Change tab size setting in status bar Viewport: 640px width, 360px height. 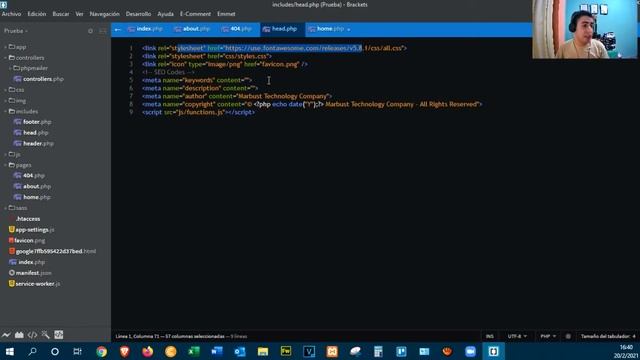[608, 336]
